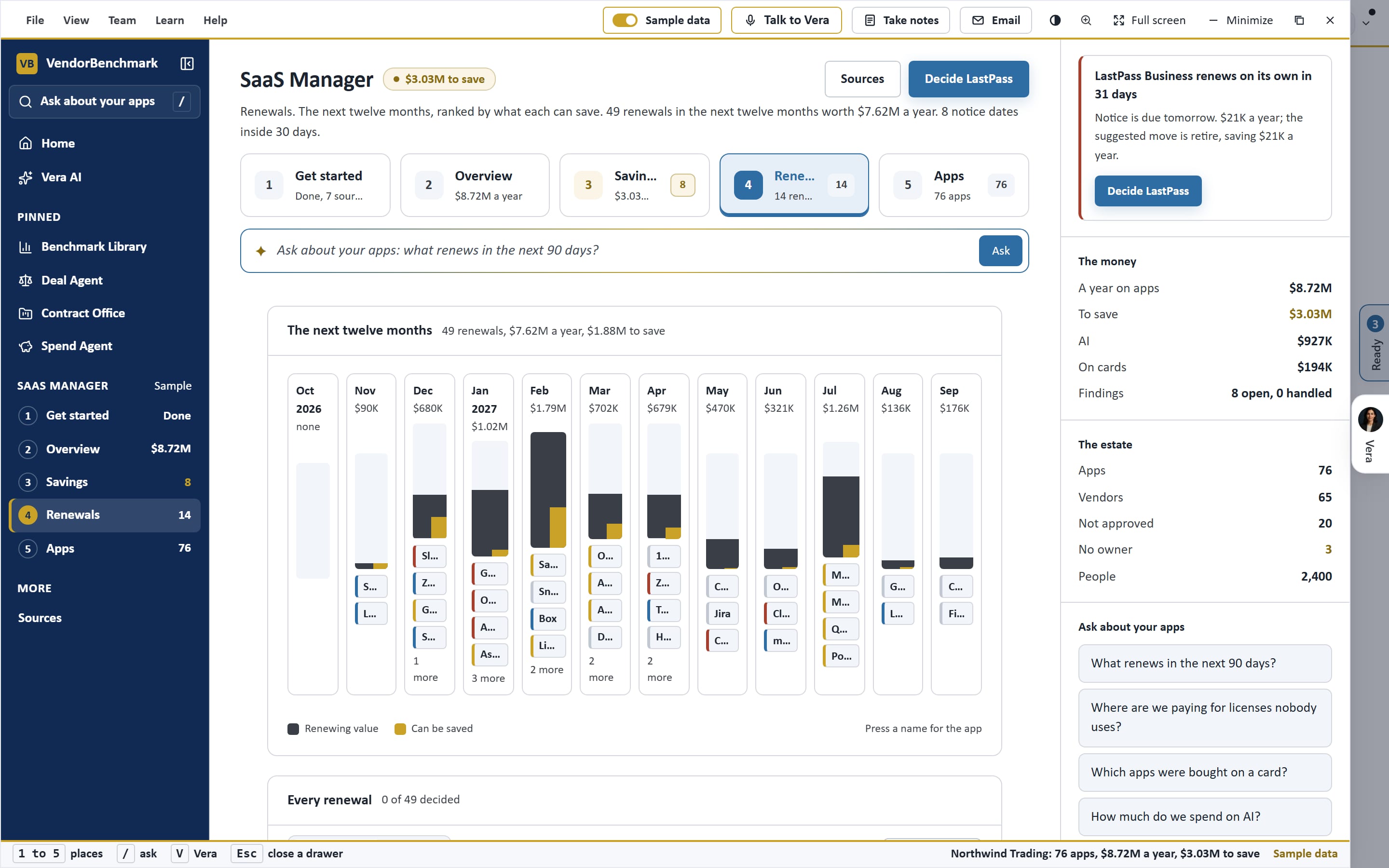Open the Box app chip in Feb
Screen dimensions: 1389x868
[547, 618]
